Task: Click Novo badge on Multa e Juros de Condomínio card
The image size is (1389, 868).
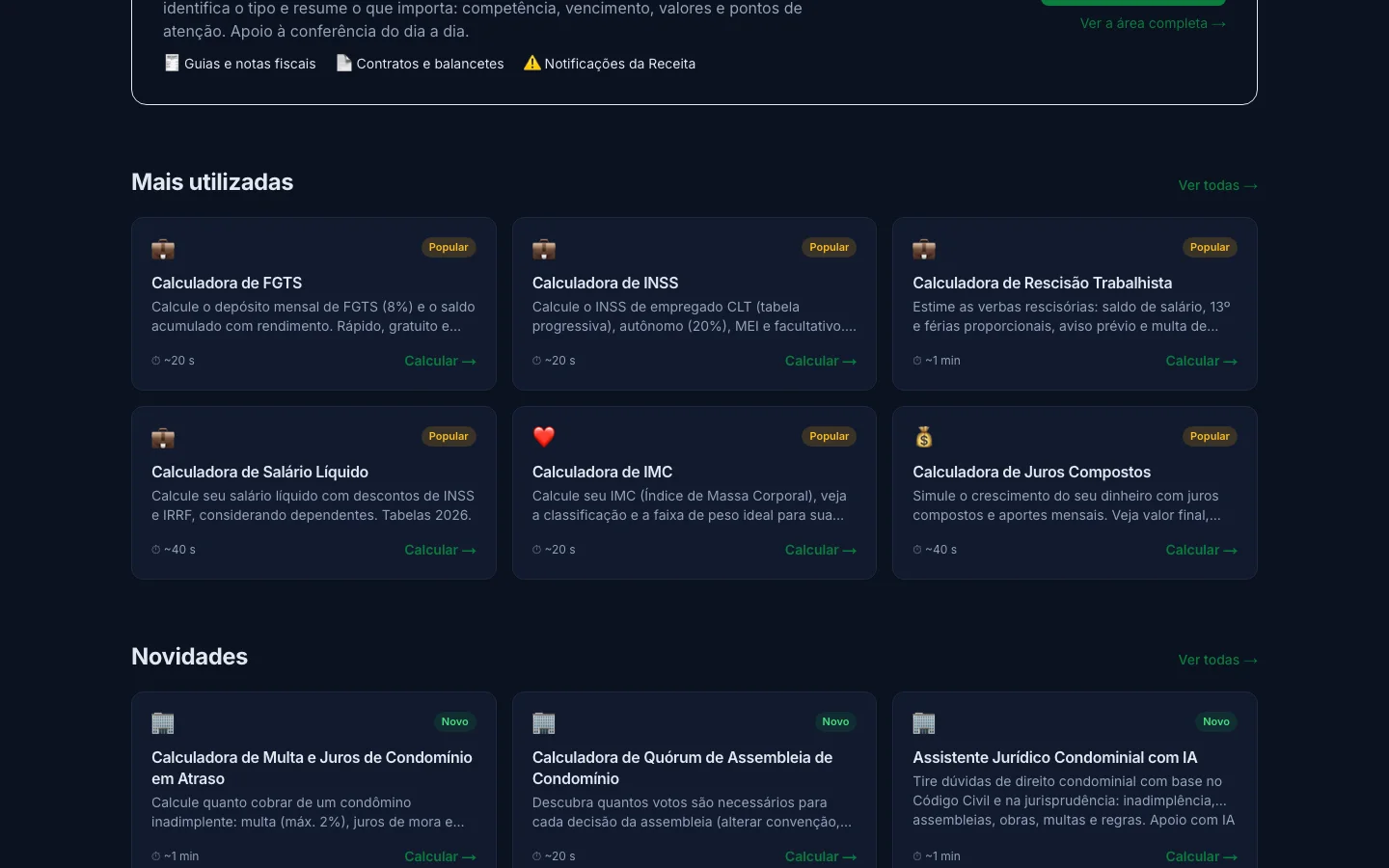Action: (x=455, y=721)
